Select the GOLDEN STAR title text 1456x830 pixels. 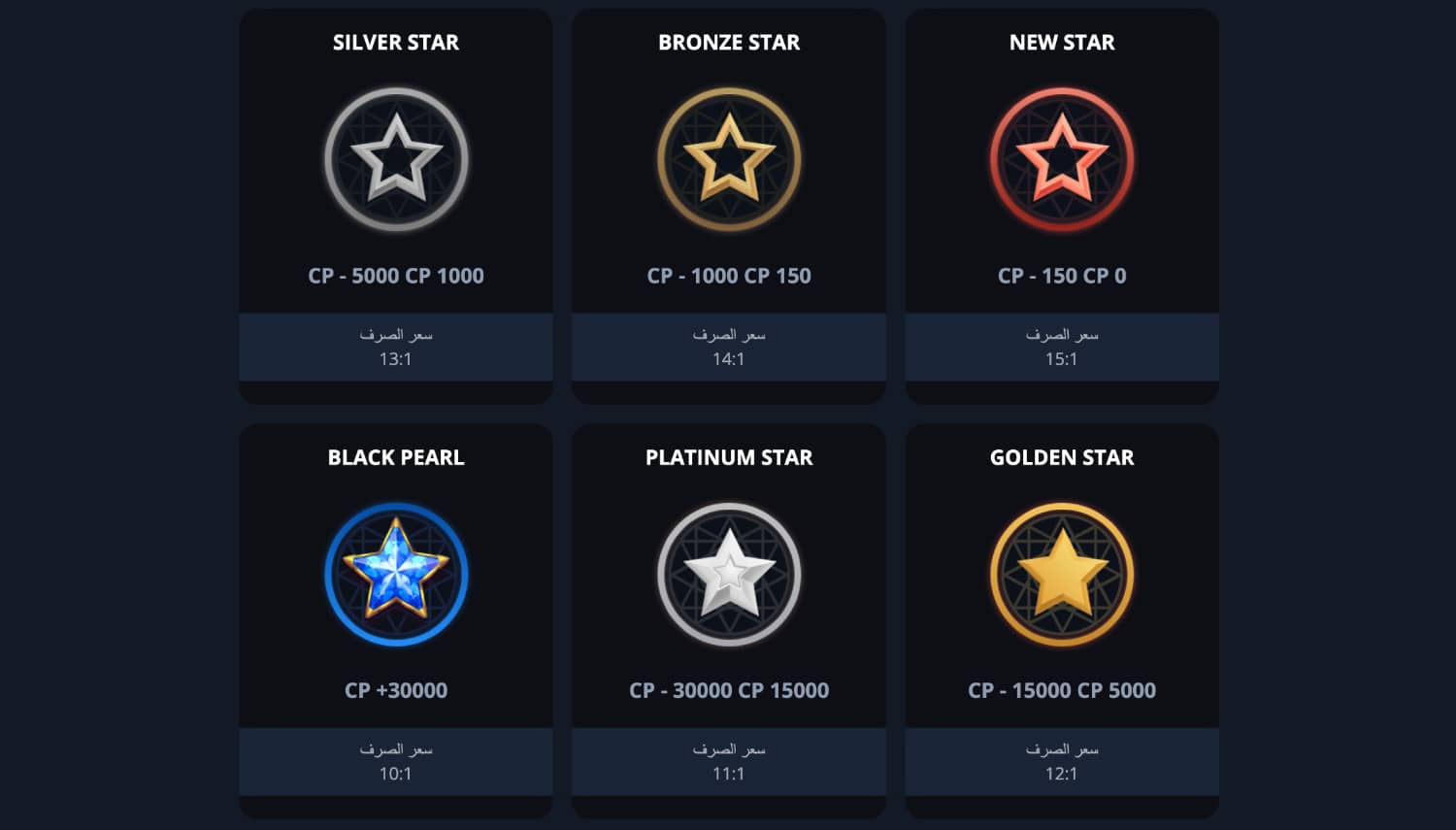coord(1062,457)
